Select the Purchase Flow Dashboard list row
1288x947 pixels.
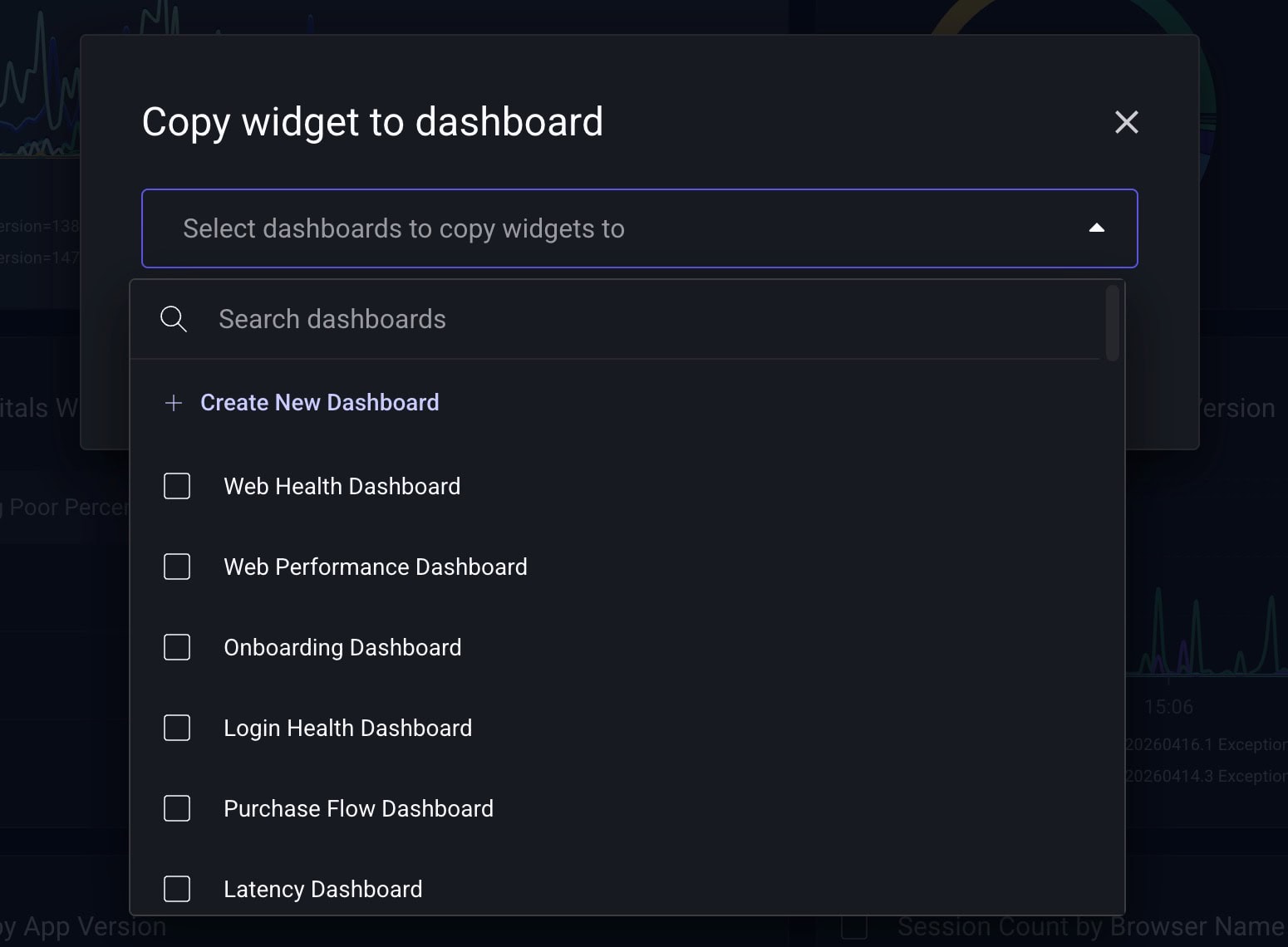(358, 807)
